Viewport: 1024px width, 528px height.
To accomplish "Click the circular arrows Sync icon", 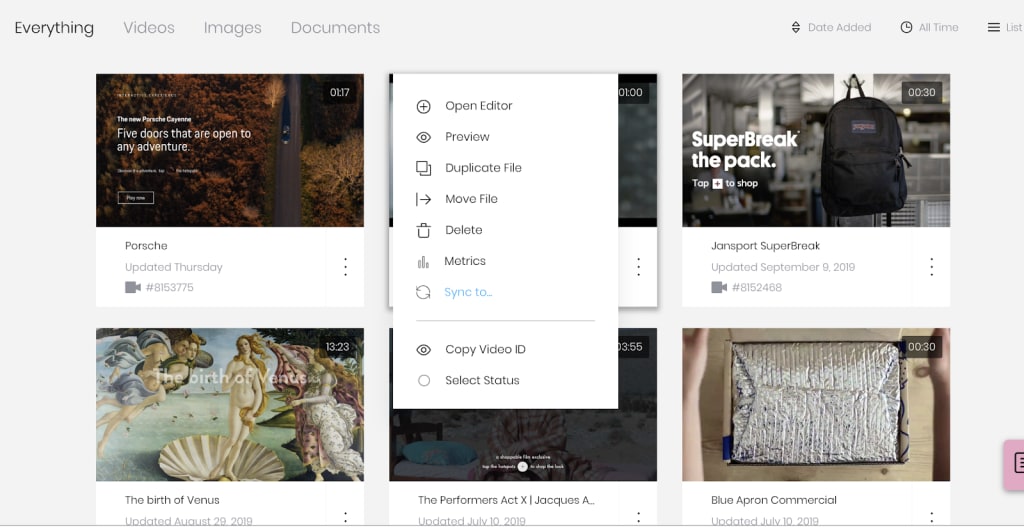I will 423,293.
